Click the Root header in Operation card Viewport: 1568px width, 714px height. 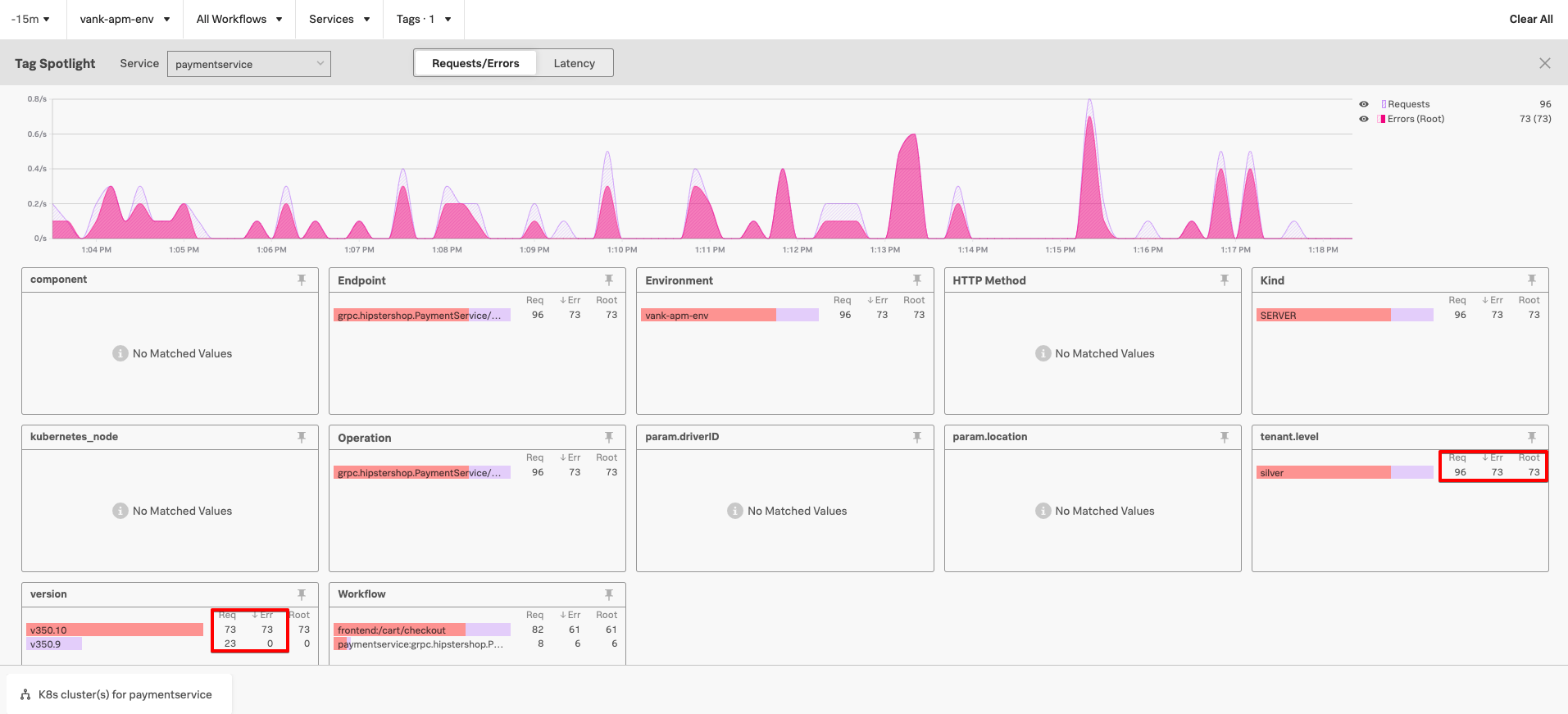(607, 457)
